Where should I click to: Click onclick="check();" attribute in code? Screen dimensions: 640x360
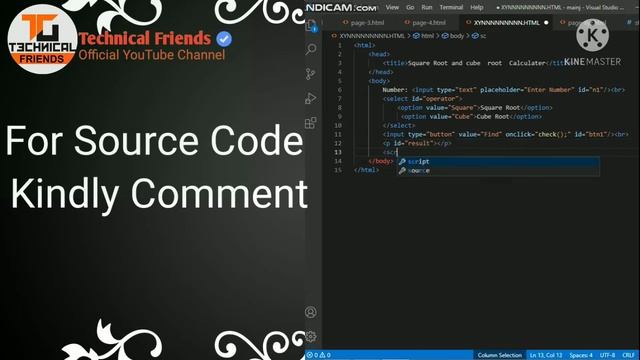point(537,135)
